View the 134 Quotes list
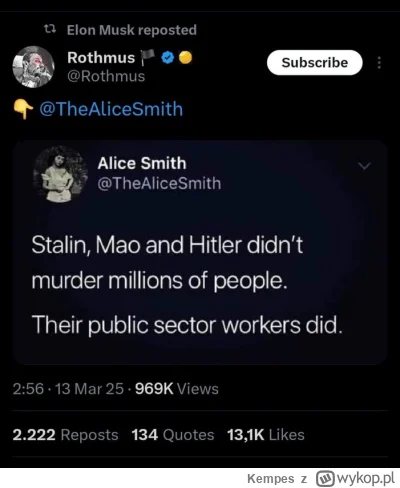 coord(173,435)
